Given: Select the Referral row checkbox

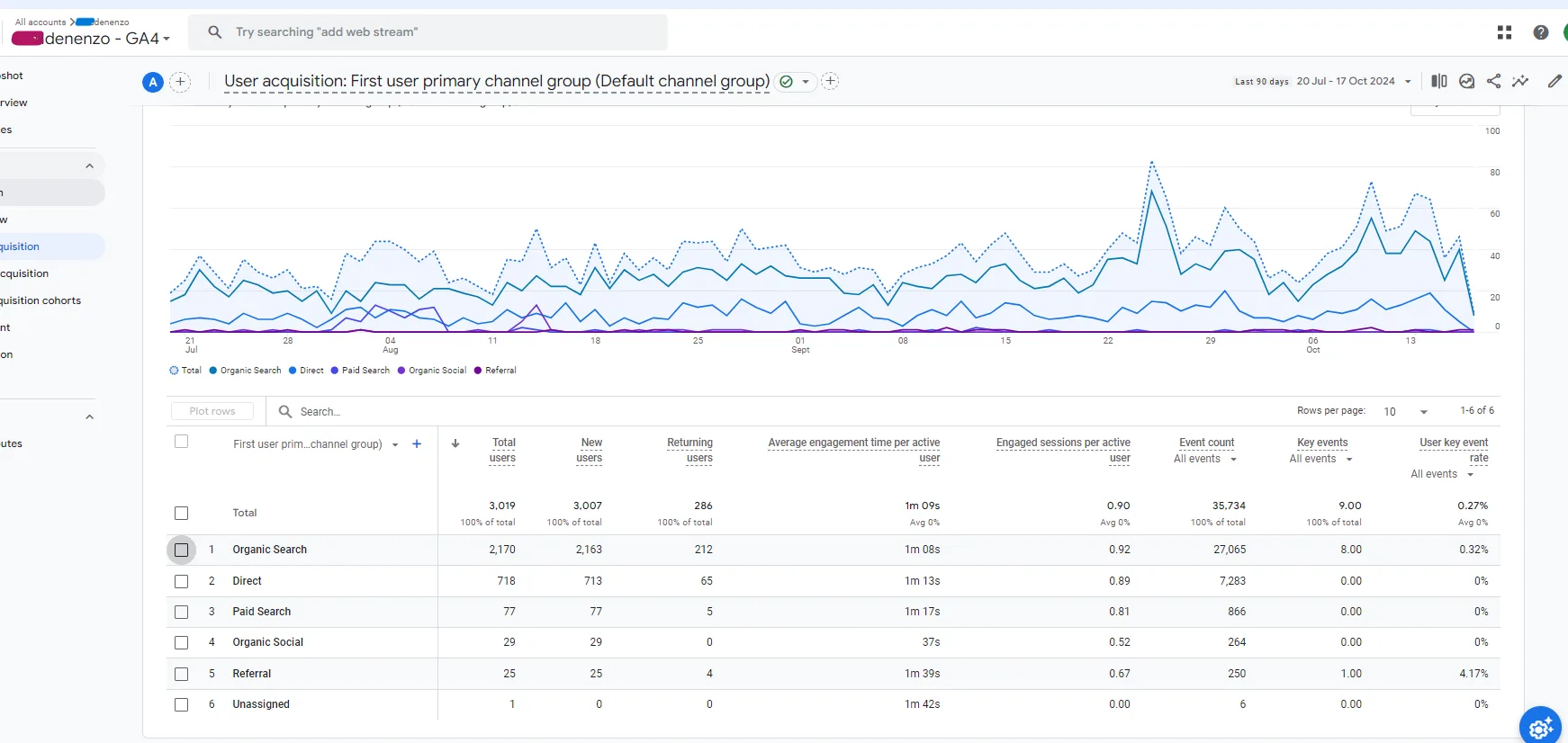Looking at the screenshot, I should pyautogui.click(x=181, y=674).
